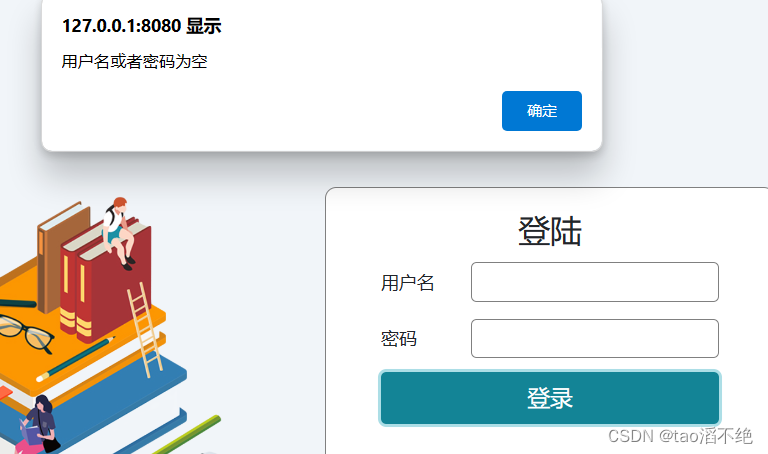Click the 用户名或者密码为空 alert message
Screen dimensions: 768x454
tap(134, 62)
